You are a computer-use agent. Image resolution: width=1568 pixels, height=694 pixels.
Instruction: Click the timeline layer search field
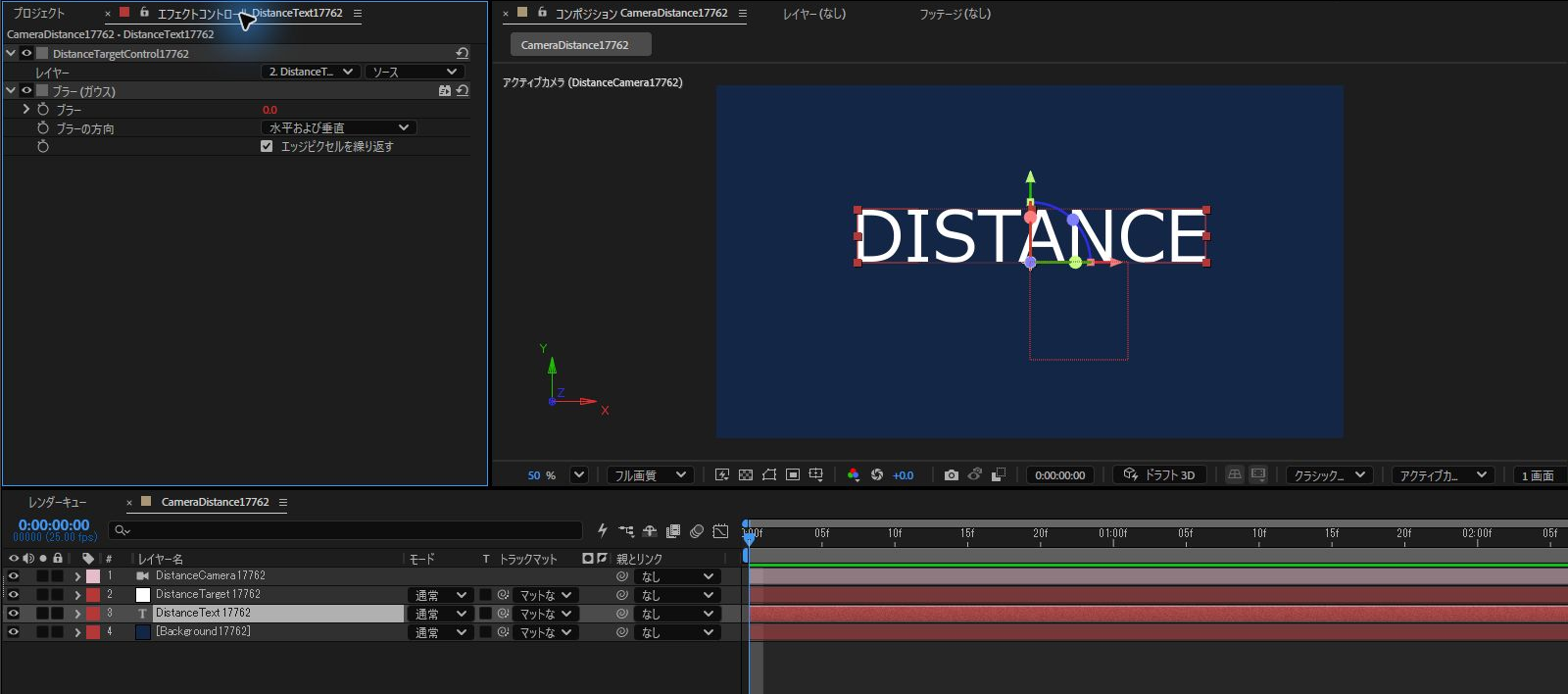[x=345, y=530]
